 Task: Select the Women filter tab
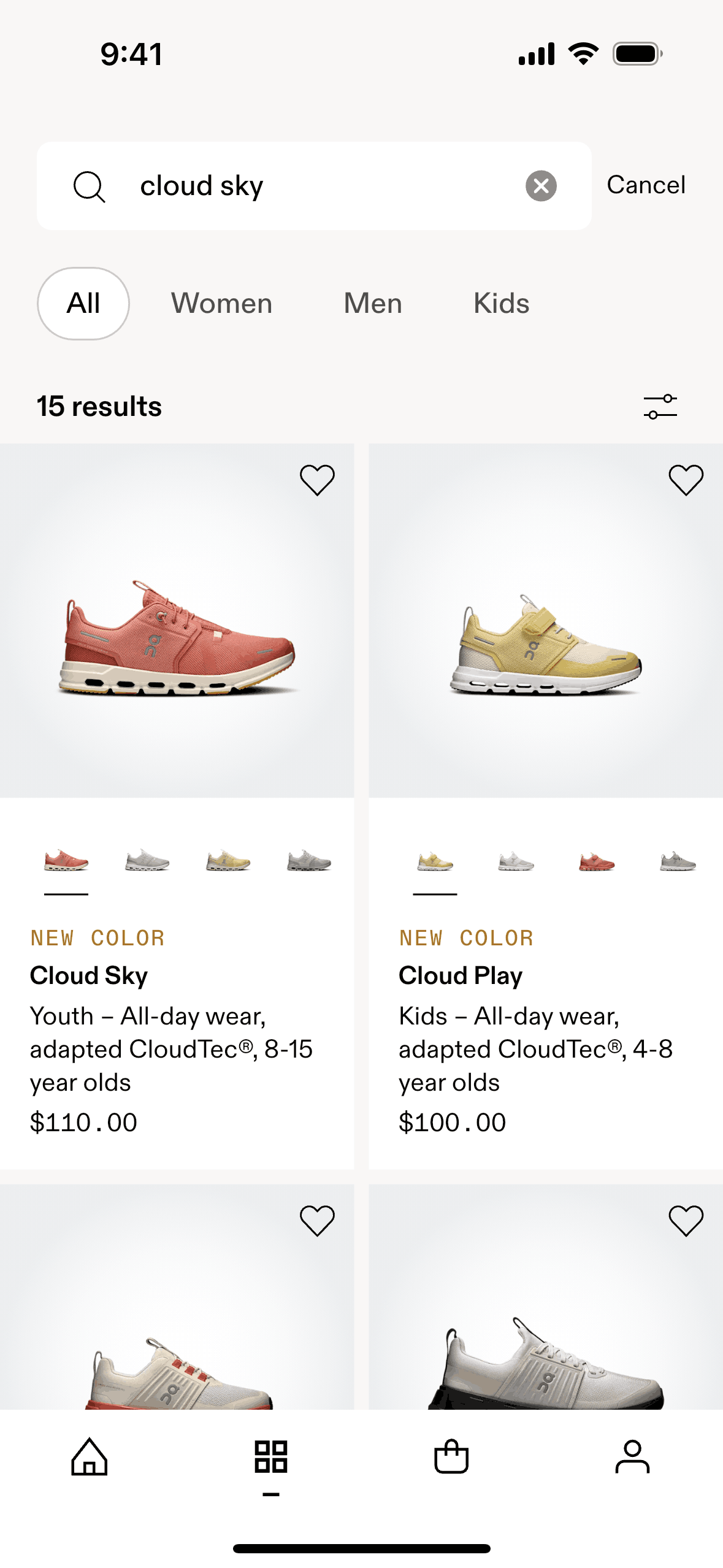point(221,304)
